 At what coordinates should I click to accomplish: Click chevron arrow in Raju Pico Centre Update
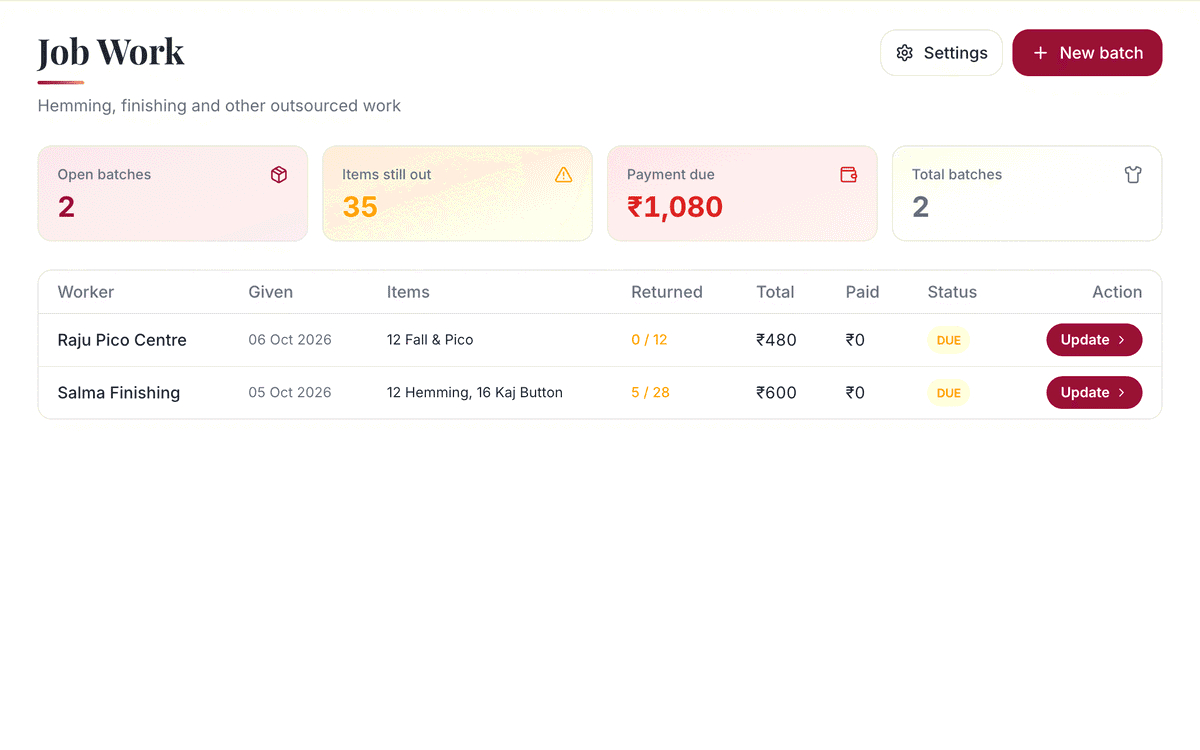1122,340
